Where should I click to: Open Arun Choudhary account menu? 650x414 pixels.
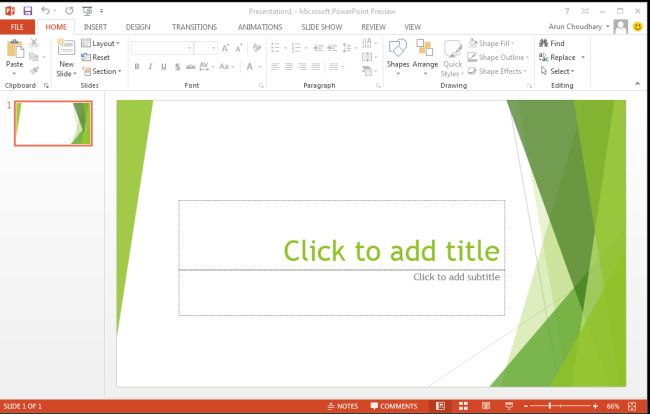click(579, 27)
